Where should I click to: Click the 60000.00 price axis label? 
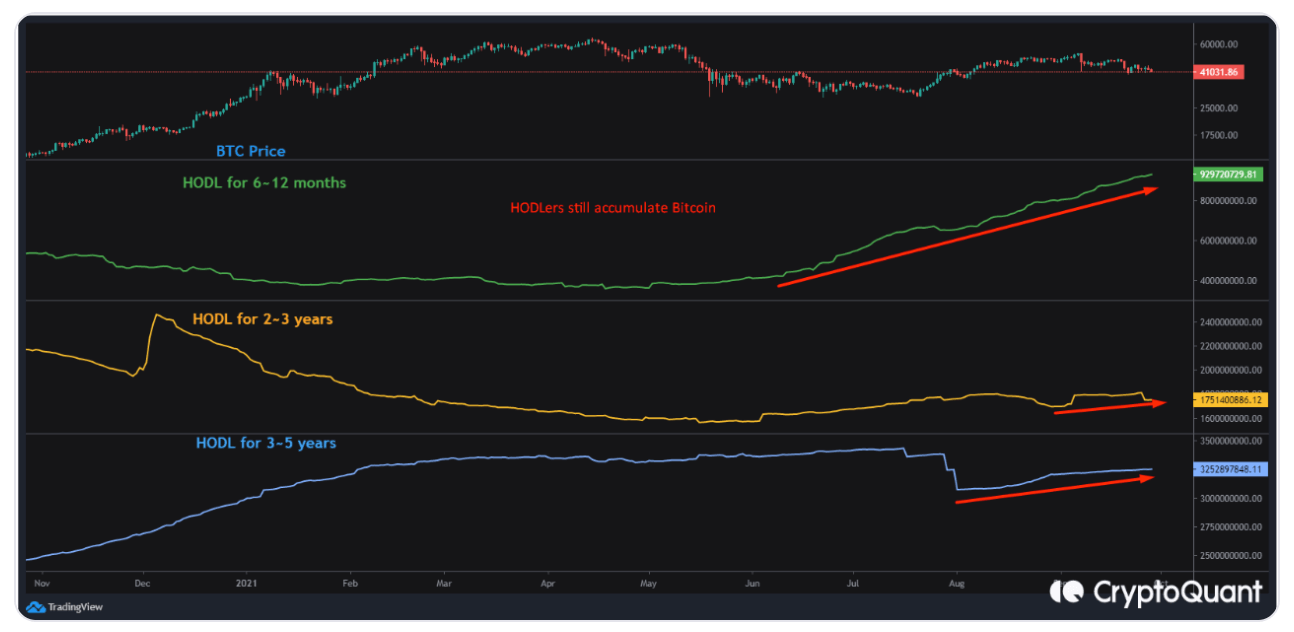click(1218, 44)
